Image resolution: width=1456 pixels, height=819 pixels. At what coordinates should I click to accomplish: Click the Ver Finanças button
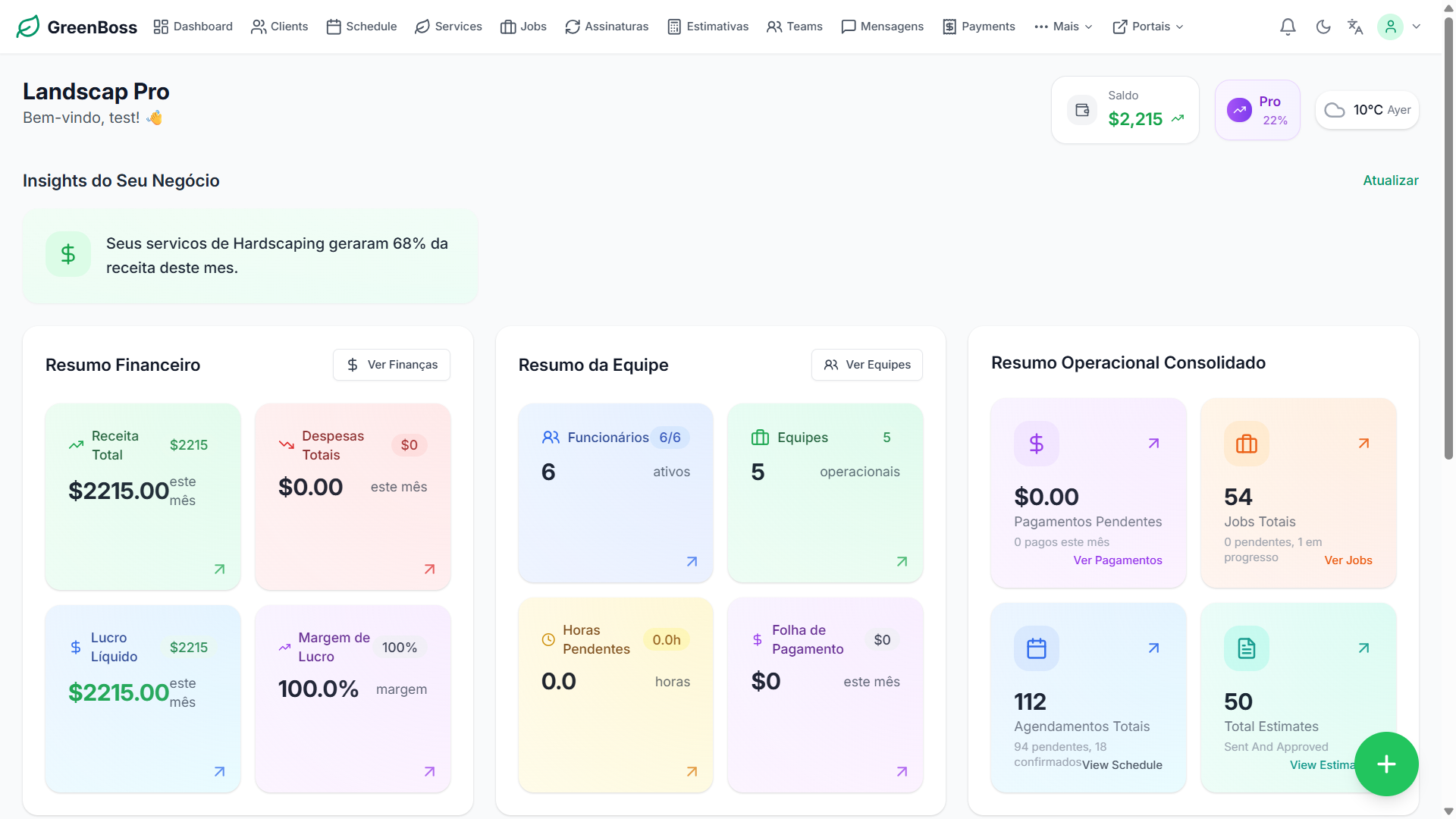coord(391,365)
